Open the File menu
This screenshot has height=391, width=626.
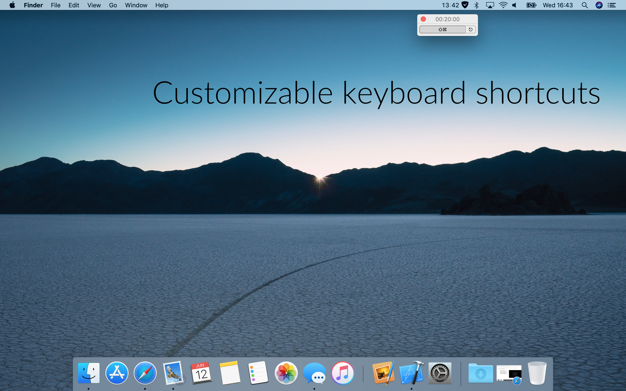[x=55, y=5]
